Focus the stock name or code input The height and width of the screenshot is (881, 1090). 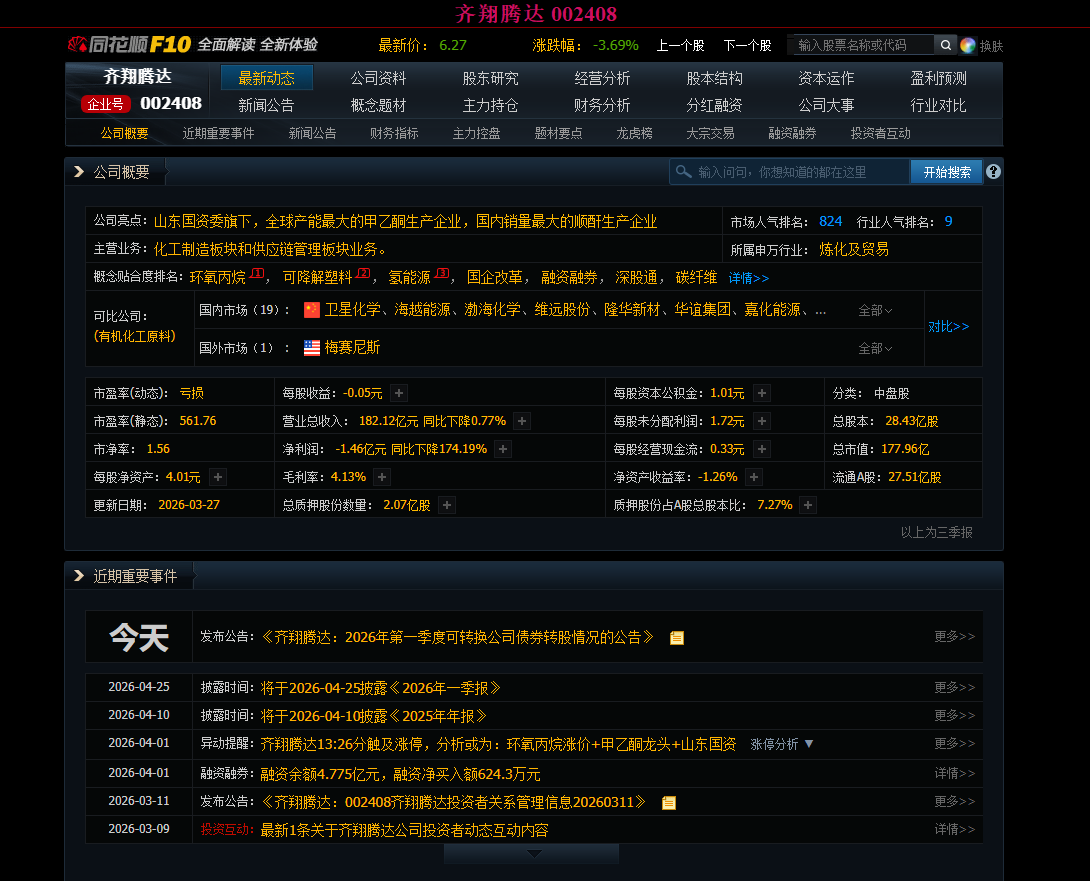pos(862,45)
